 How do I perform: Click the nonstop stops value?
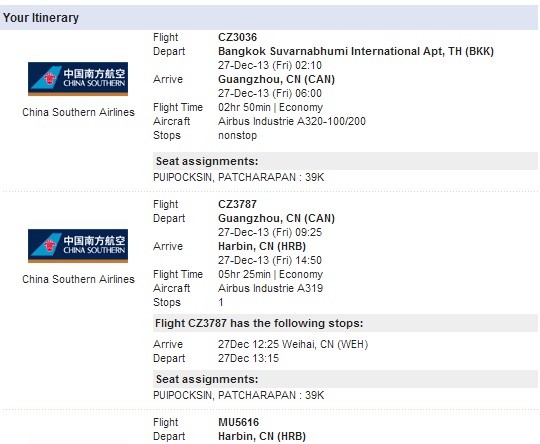(238, 135)
